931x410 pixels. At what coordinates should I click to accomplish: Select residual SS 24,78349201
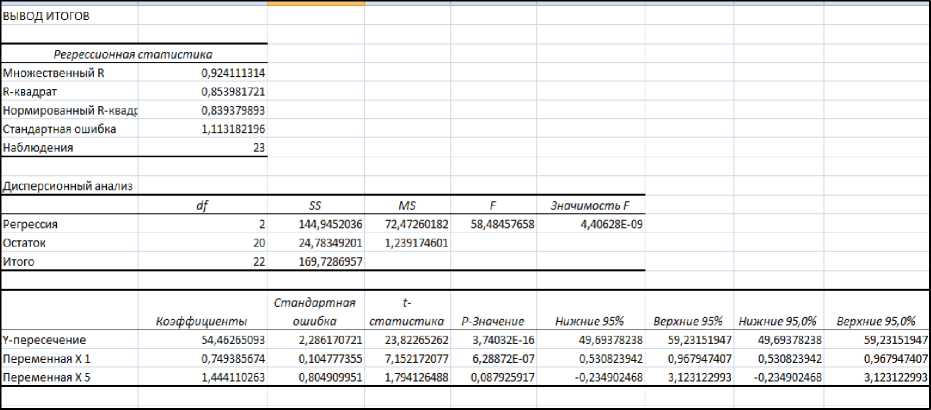point(331,243)
